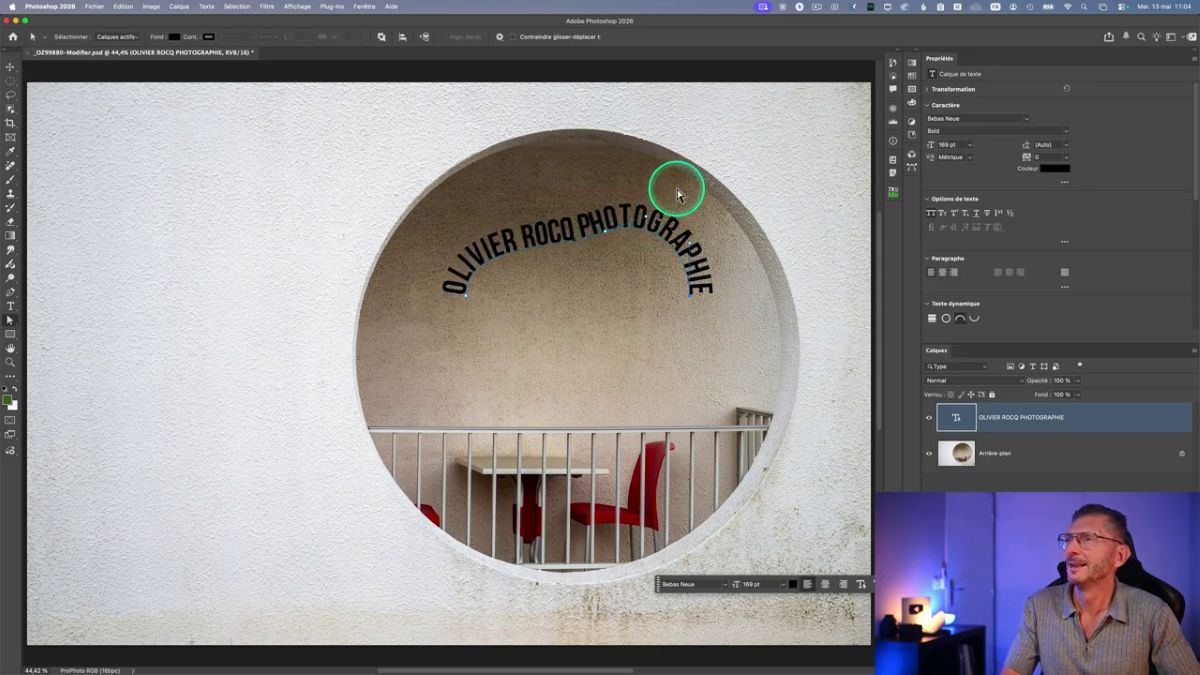Select the Move tool in the left toolbar
This screenshot has height=675, width=1200.
(x=10, y=67)
